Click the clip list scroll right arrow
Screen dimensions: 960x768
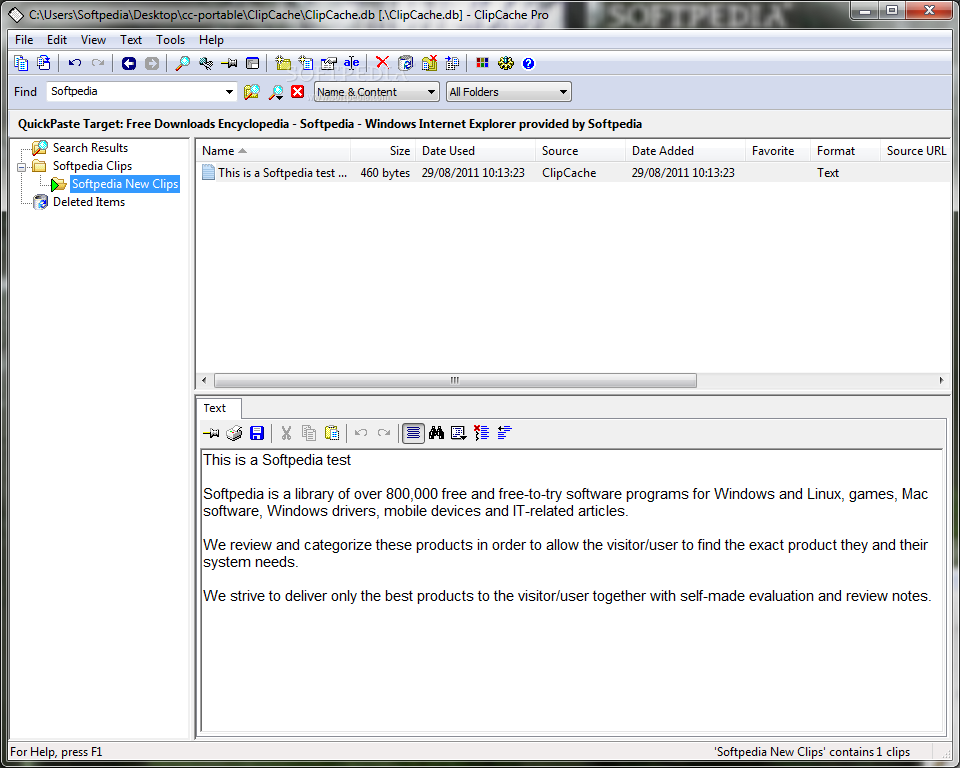941,380
